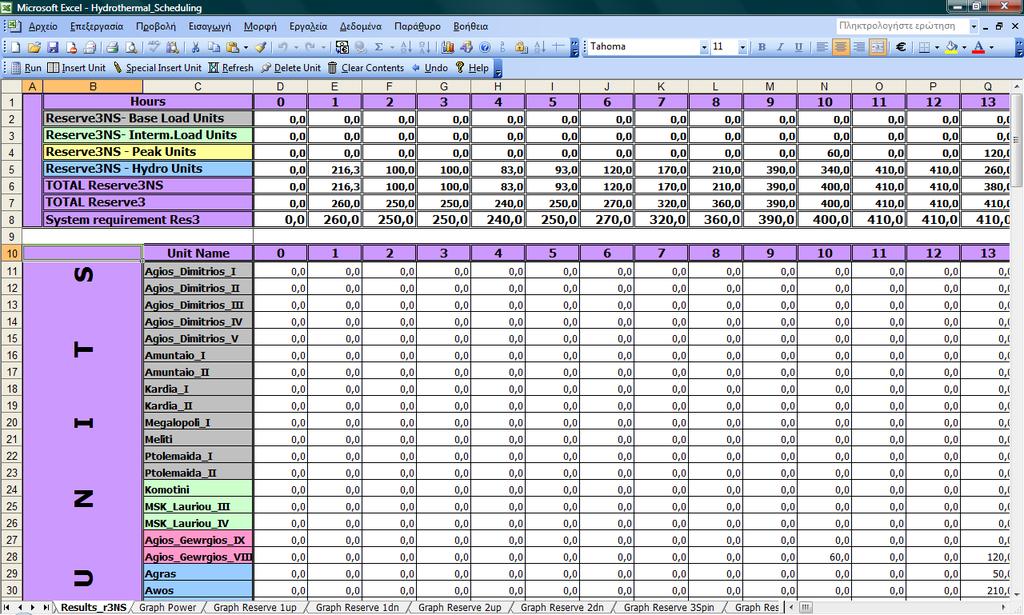Click the blue Help question mark icon
Viewport: 1024px width, 615px height.
point(485,47)
